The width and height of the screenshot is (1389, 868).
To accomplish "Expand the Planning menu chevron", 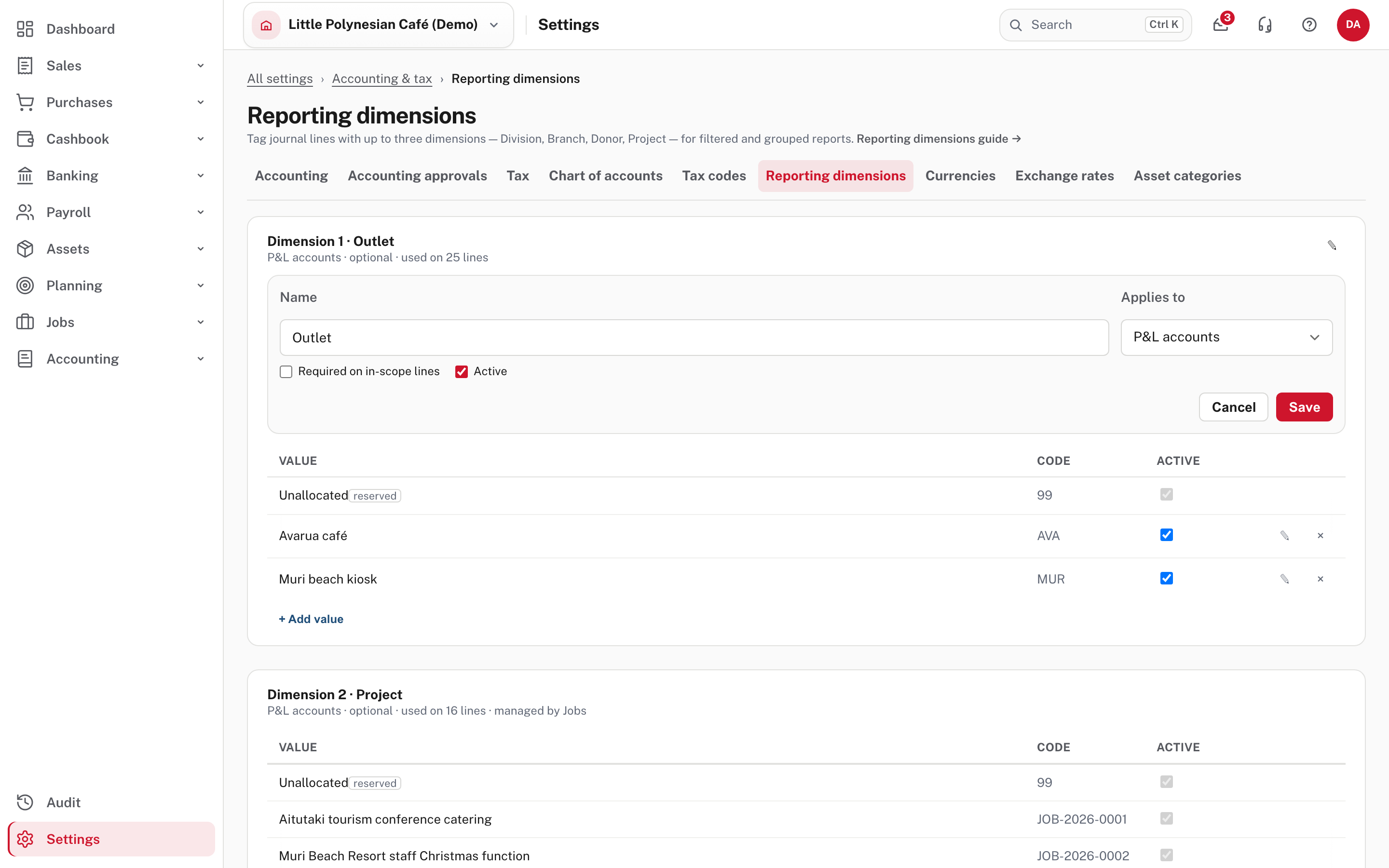I will (x=200, y=285).
